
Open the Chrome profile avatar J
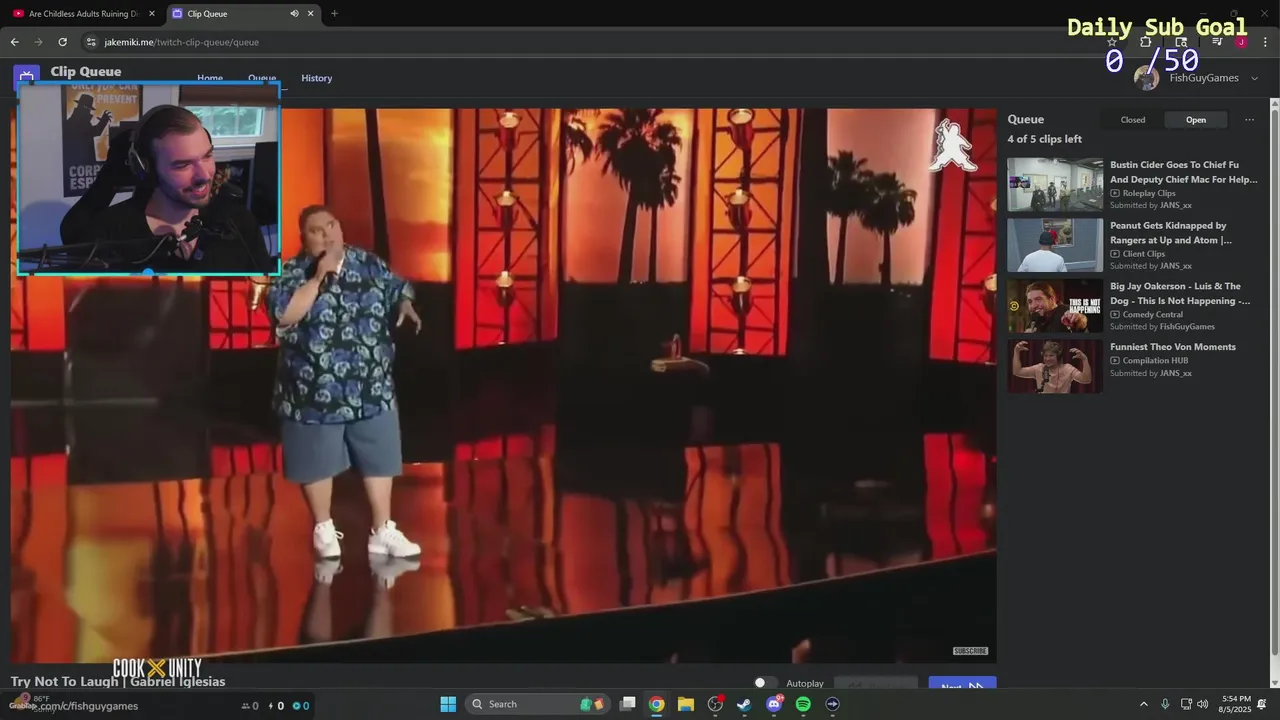[x=1241, y=42]
